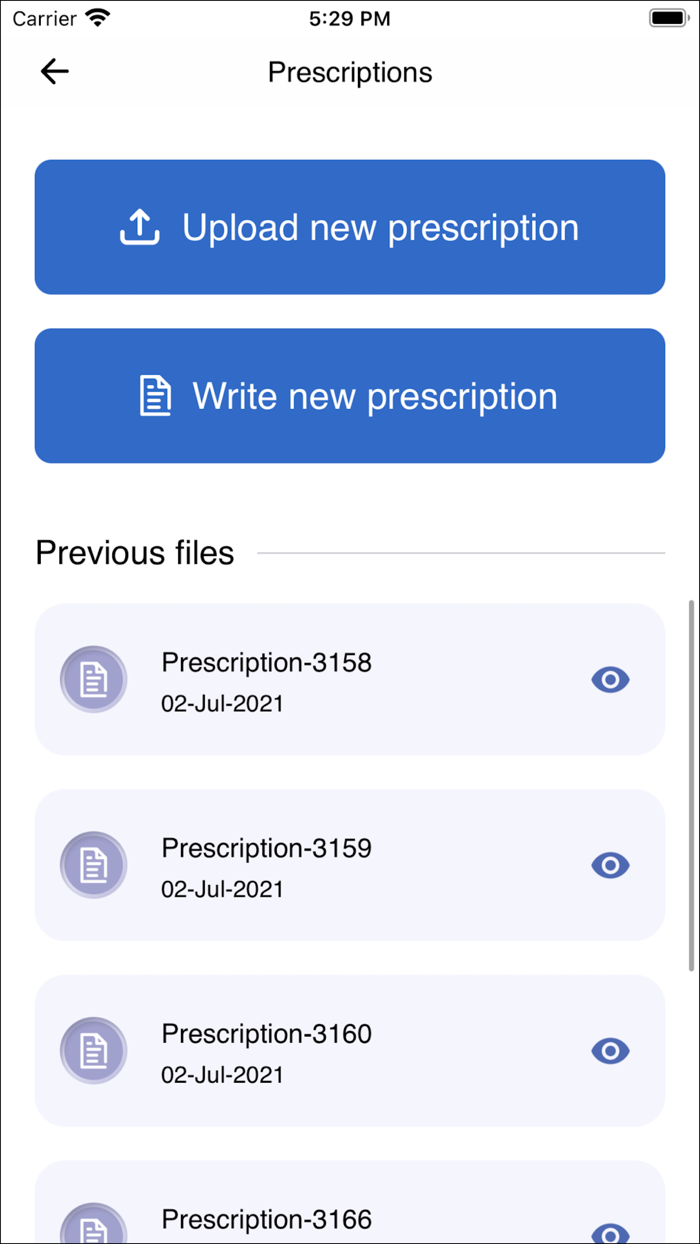Image resolution: width=700 pixels, height=1244 pixels.
Task: View Prescription-3158 using its eye icon
Action: coord(610,679)
